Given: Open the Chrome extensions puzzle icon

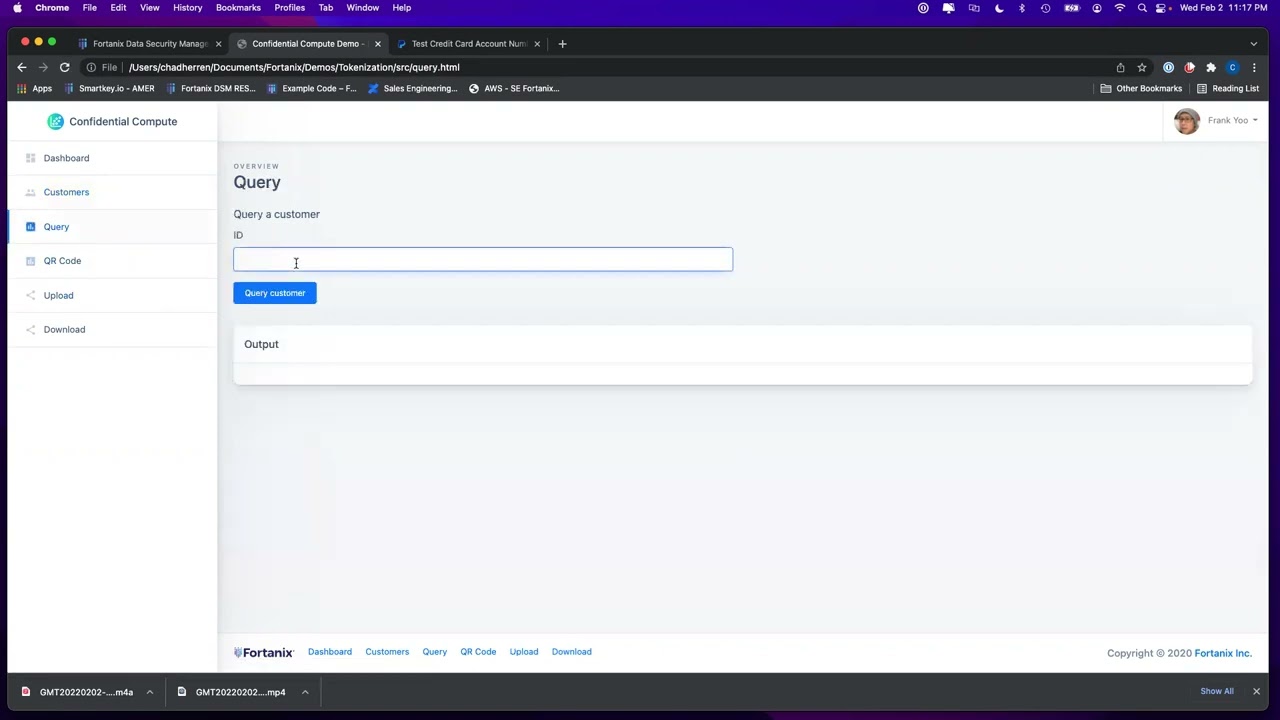Looking at the screenshot, I should (1211, 67).
